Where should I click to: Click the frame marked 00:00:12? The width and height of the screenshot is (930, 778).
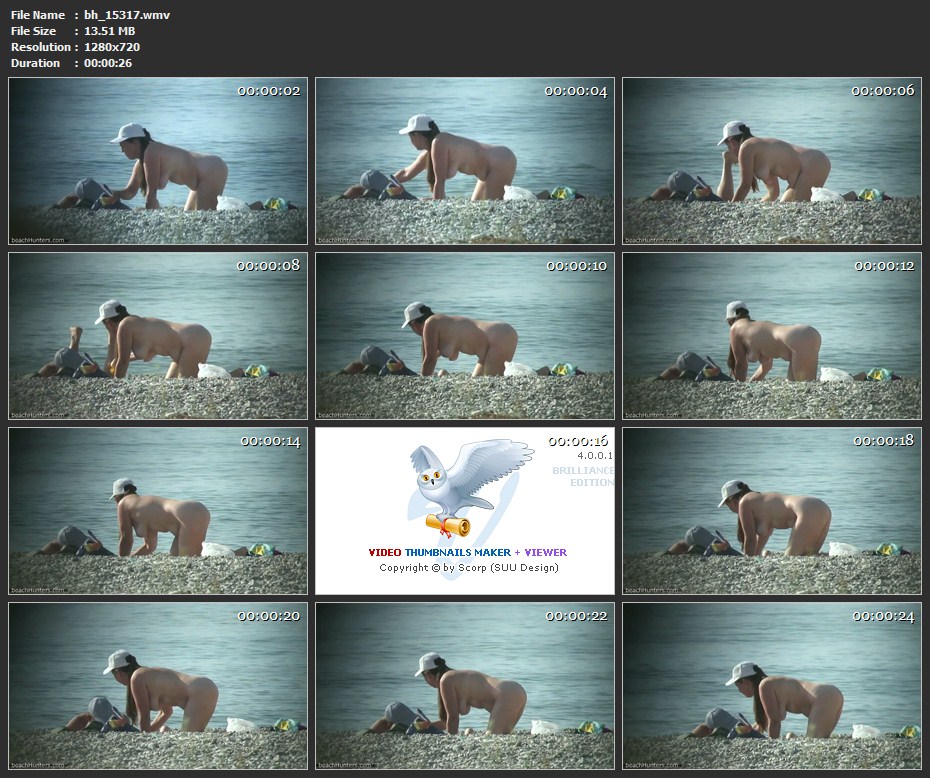[x=772, y=336]
